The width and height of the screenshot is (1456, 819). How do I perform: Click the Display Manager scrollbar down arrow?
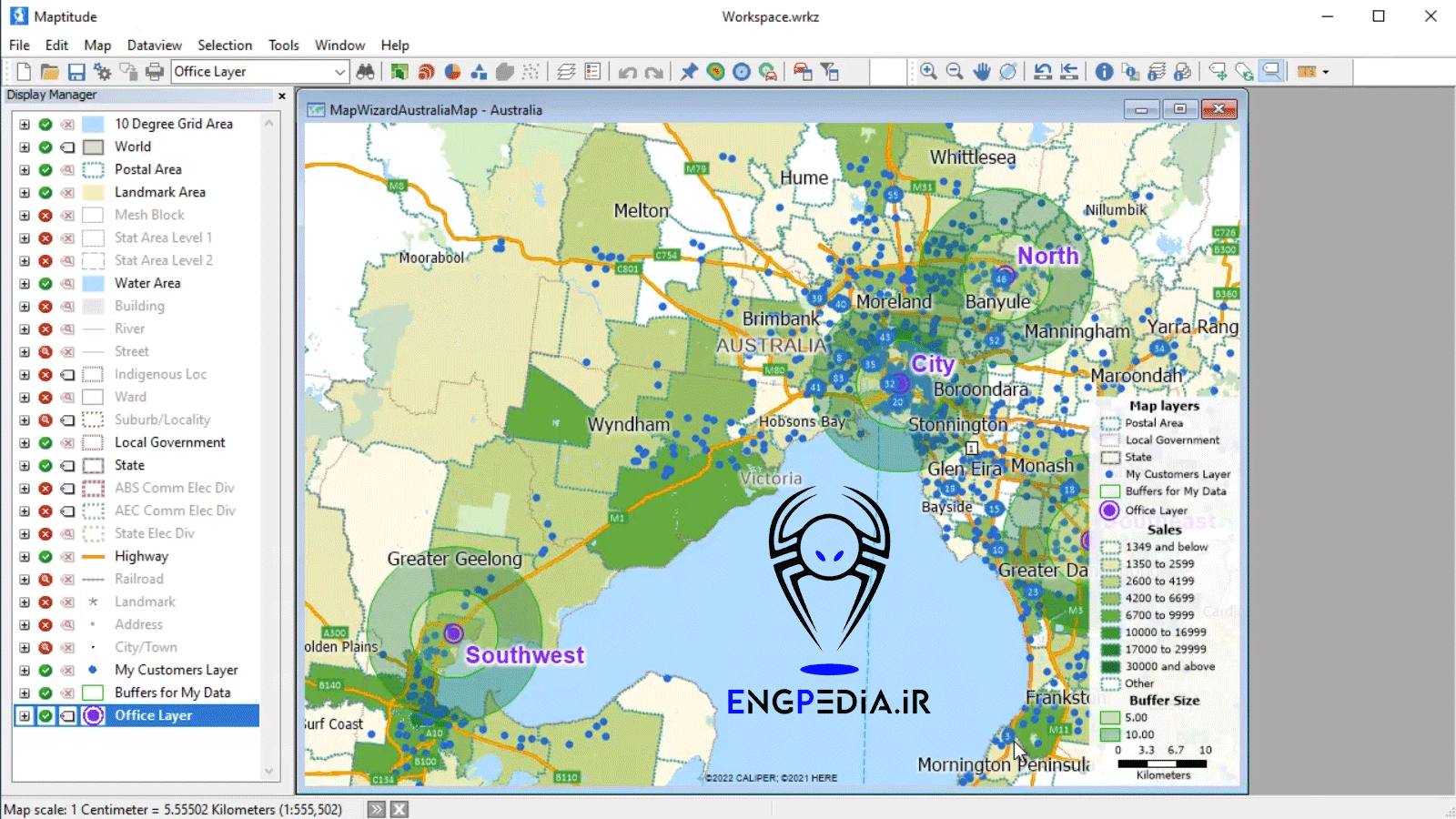[268, 772]
